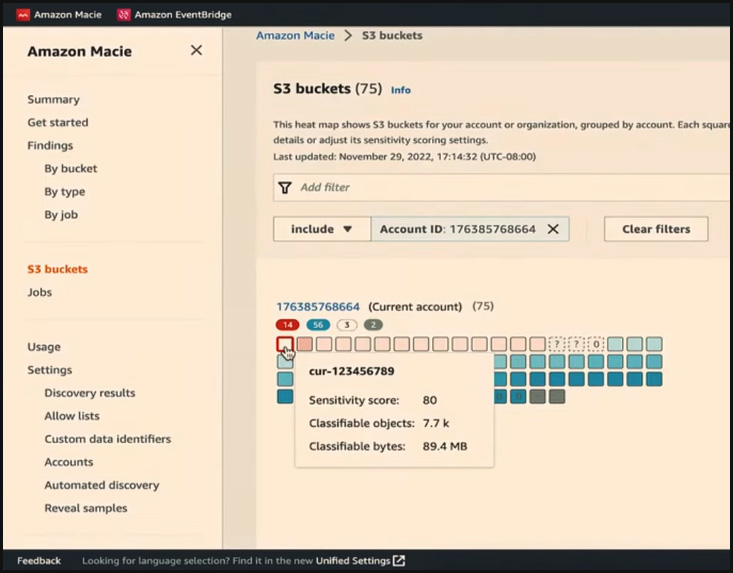Click the Classifiable objects value 7.7 k
Viewport: 733px width, 573px height.
pyautogui.click(x=436, y=423)
